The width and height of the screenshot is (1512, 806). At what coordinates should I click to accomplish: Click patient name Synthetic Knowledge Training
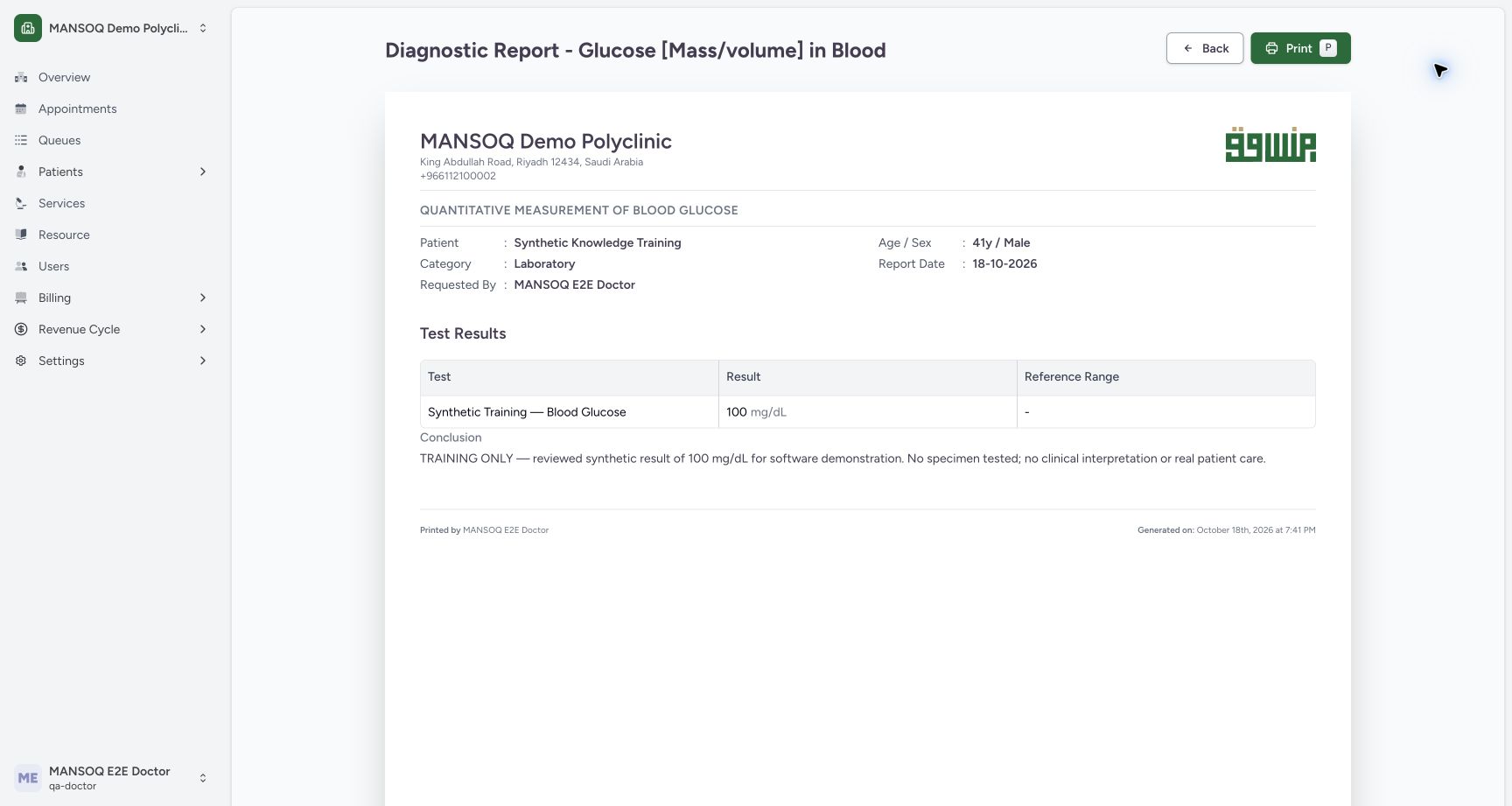[598, 242]
